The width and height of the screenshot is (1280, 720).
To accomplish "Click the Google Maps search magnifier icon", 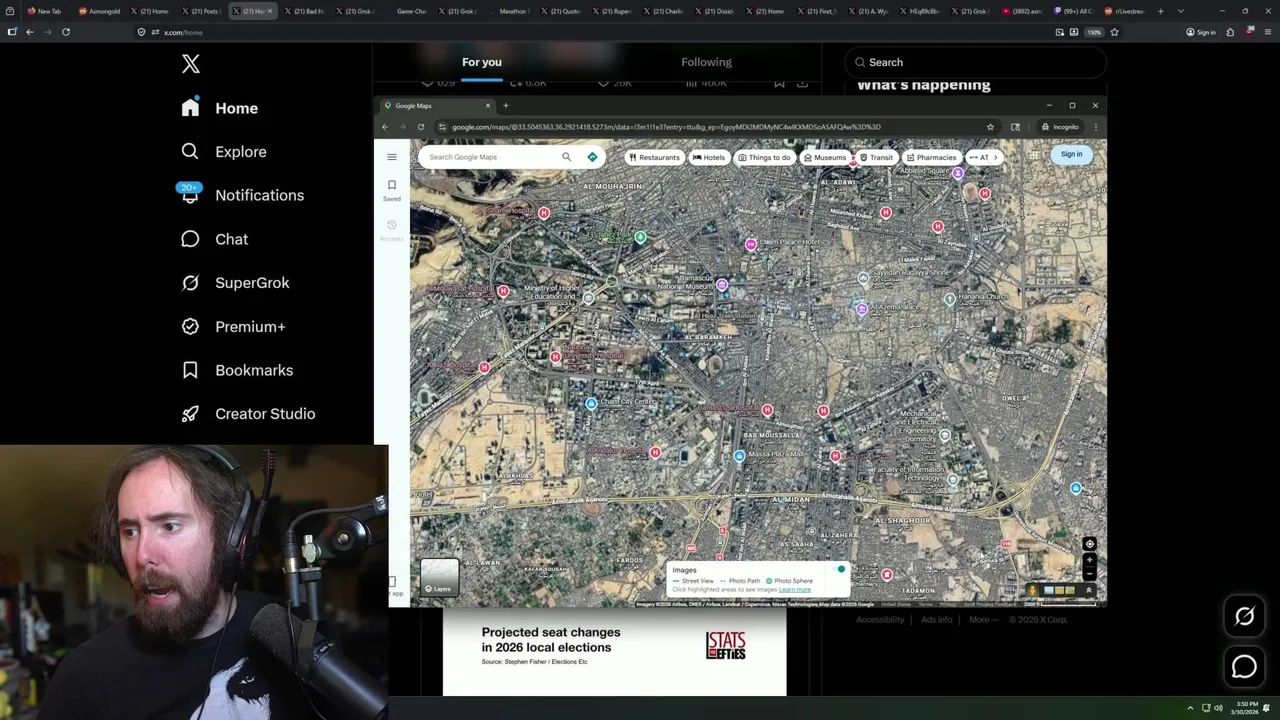I will point(566,157).
